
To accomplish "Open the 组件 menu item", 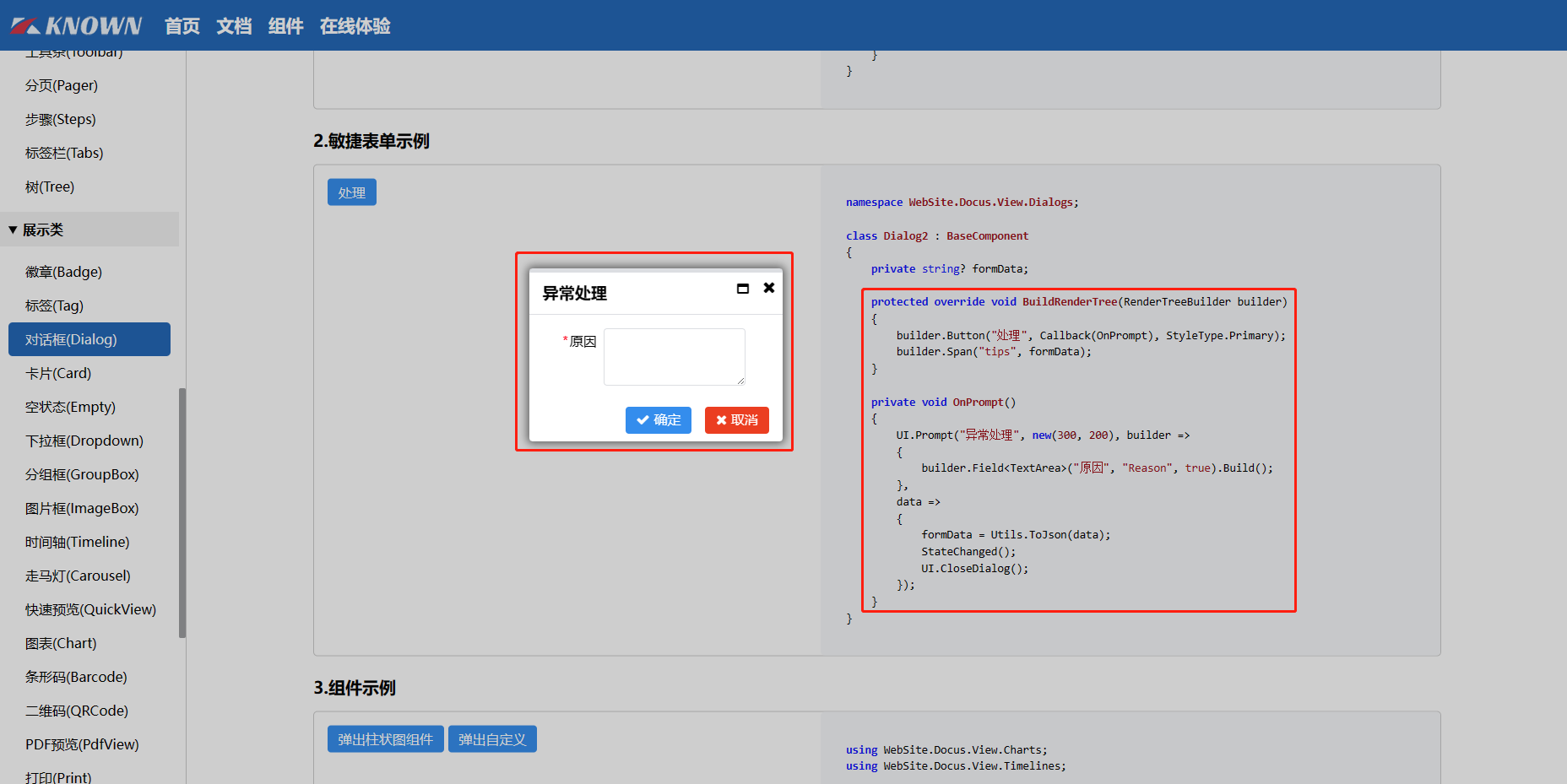I will coord(285,26).
